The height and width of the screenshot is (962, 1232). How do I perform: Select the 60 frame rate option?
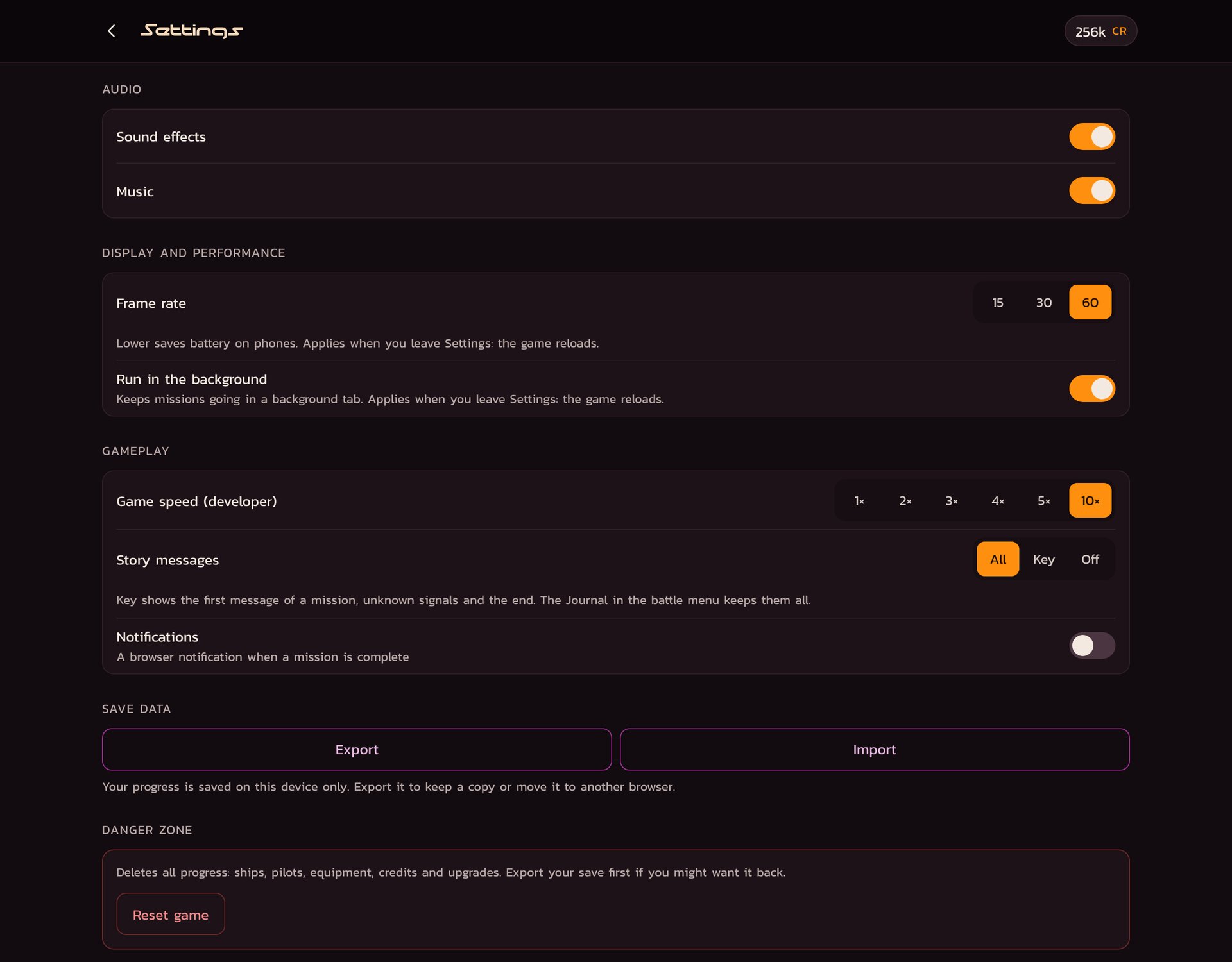pos(1090,302)
